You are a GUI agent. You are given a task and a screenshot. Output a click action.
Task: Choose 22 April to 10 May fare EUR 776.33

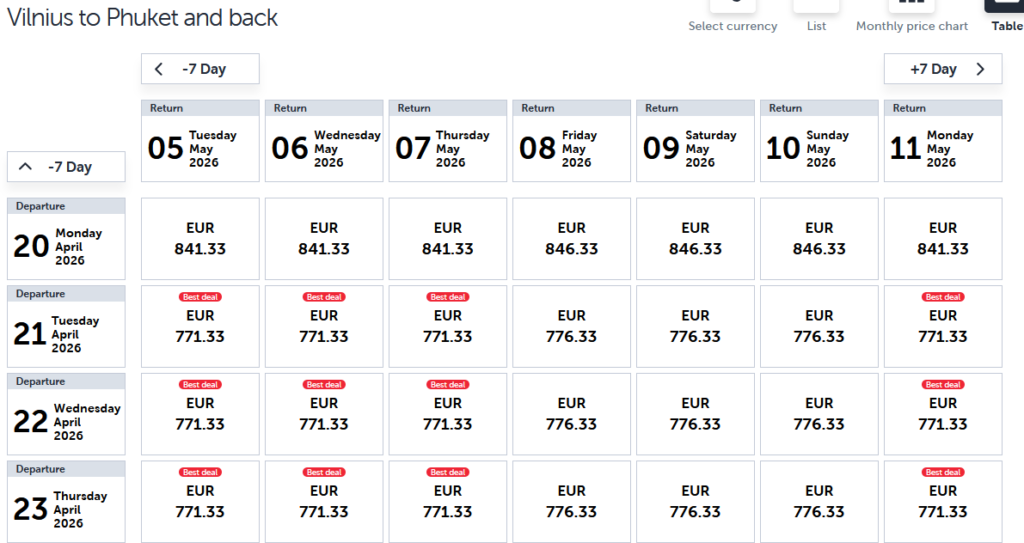819,414
